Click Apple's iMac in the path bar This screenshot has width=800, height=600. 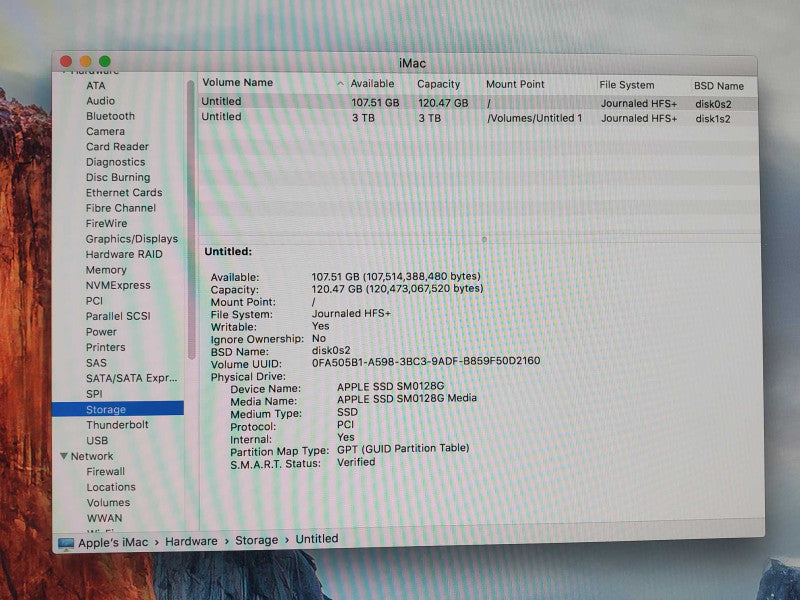[x=113, y=542]
